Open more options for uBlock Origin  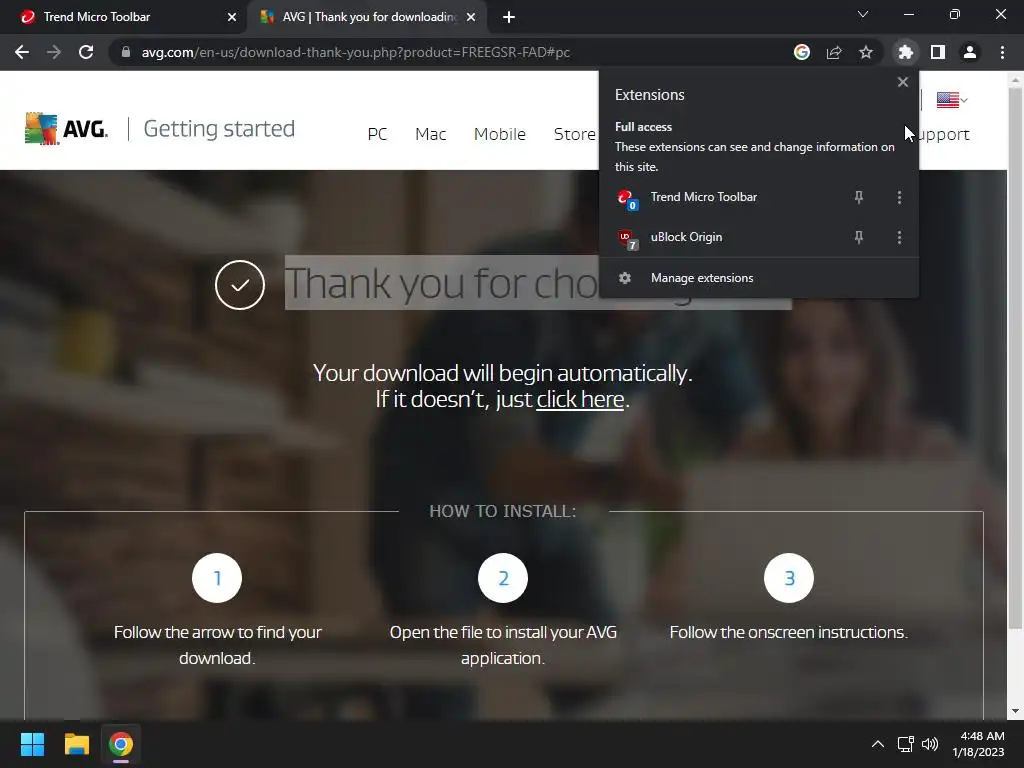[899, 237]
